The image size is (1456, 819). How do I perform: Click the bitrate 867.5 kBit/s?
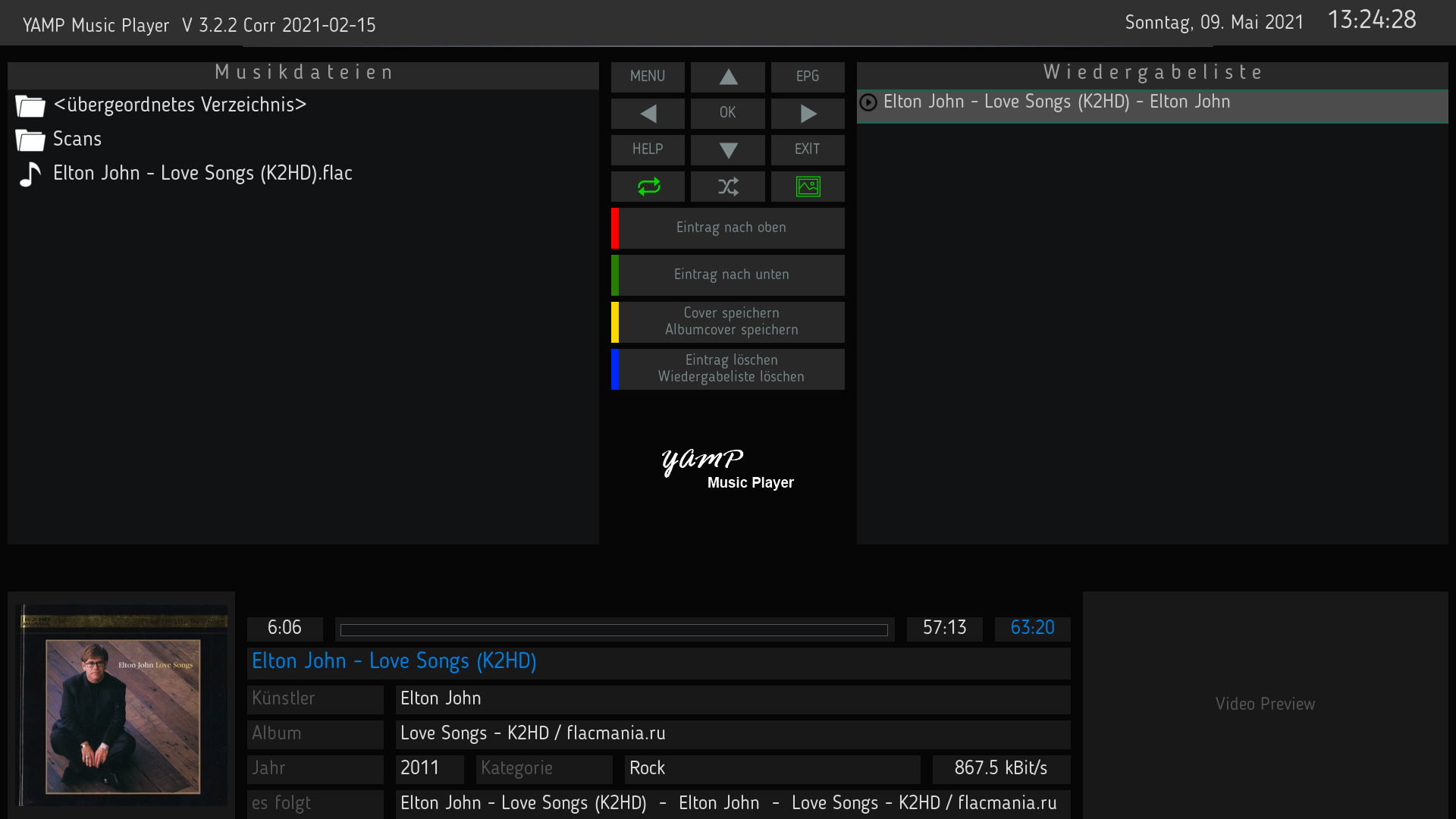(1001, 768)
